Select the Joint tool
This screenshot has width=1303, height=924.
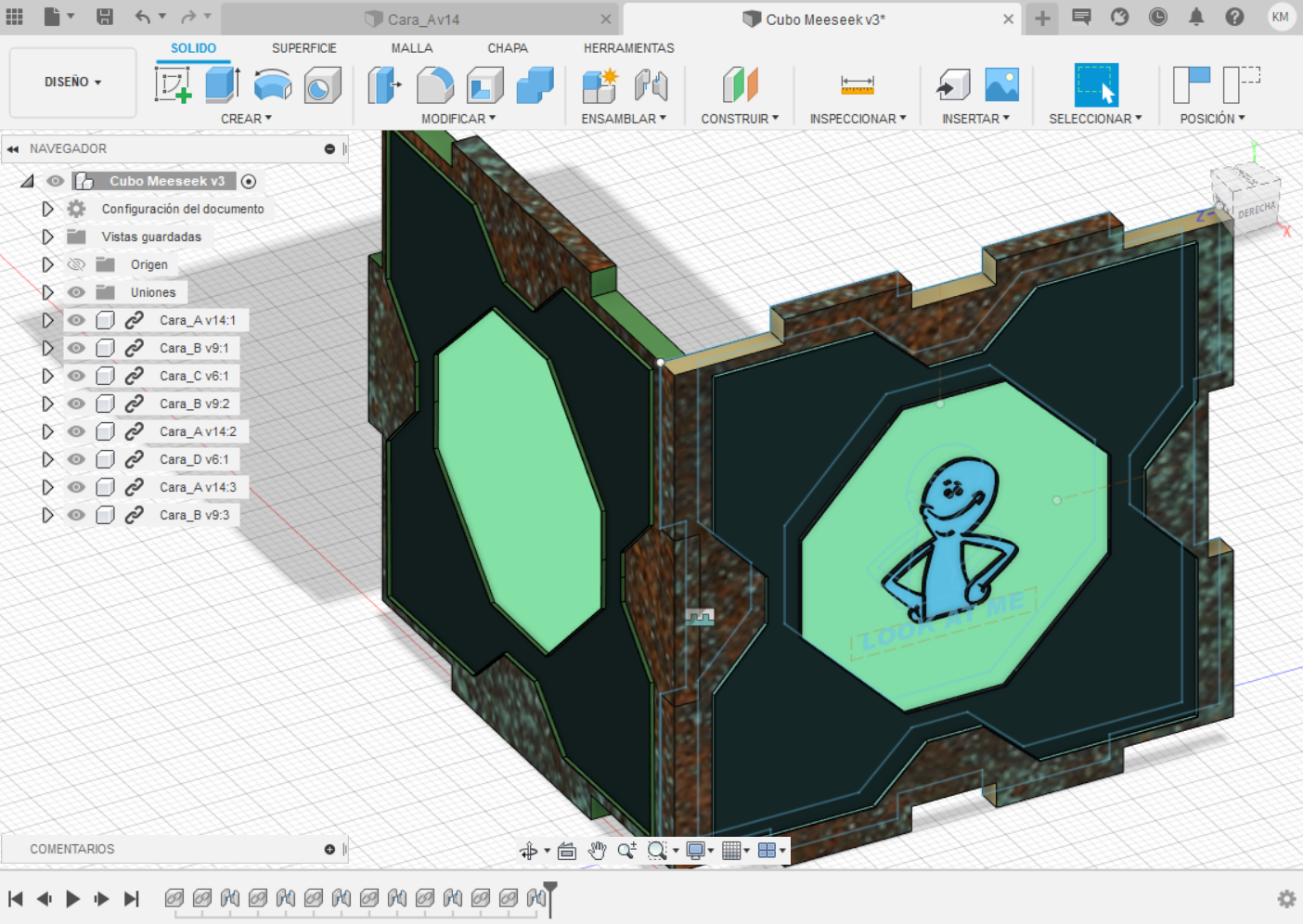coord(651,84)
